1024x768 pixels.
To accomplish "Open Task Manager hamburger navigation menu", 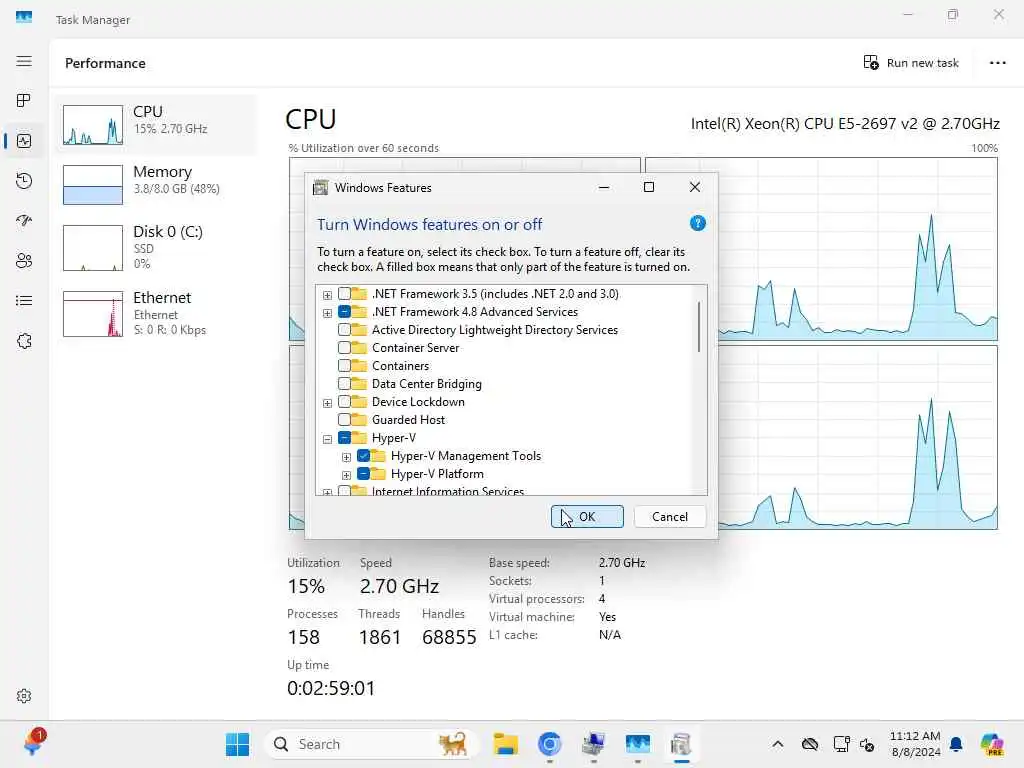I will tap(24, 61).
